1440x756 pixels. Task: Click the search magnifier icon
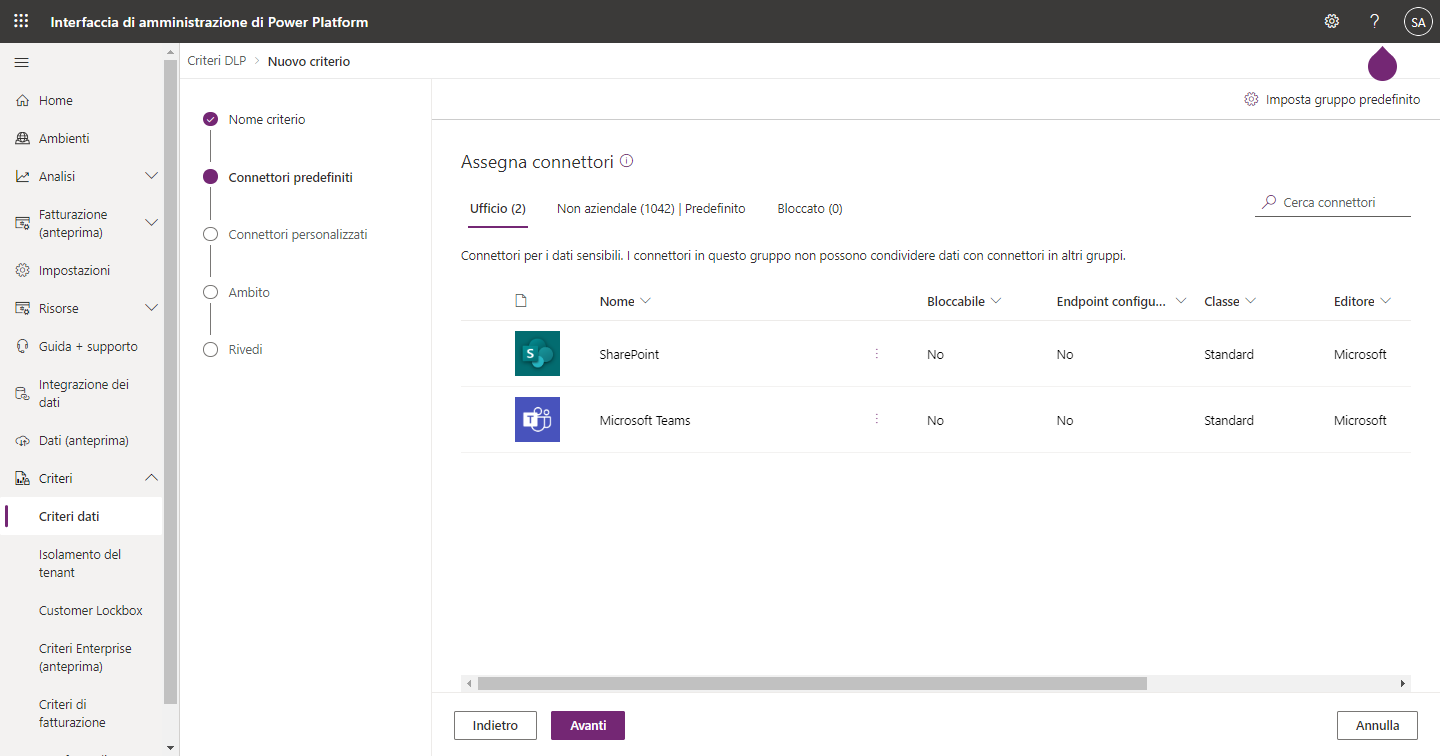click(x=1269, y=202)
